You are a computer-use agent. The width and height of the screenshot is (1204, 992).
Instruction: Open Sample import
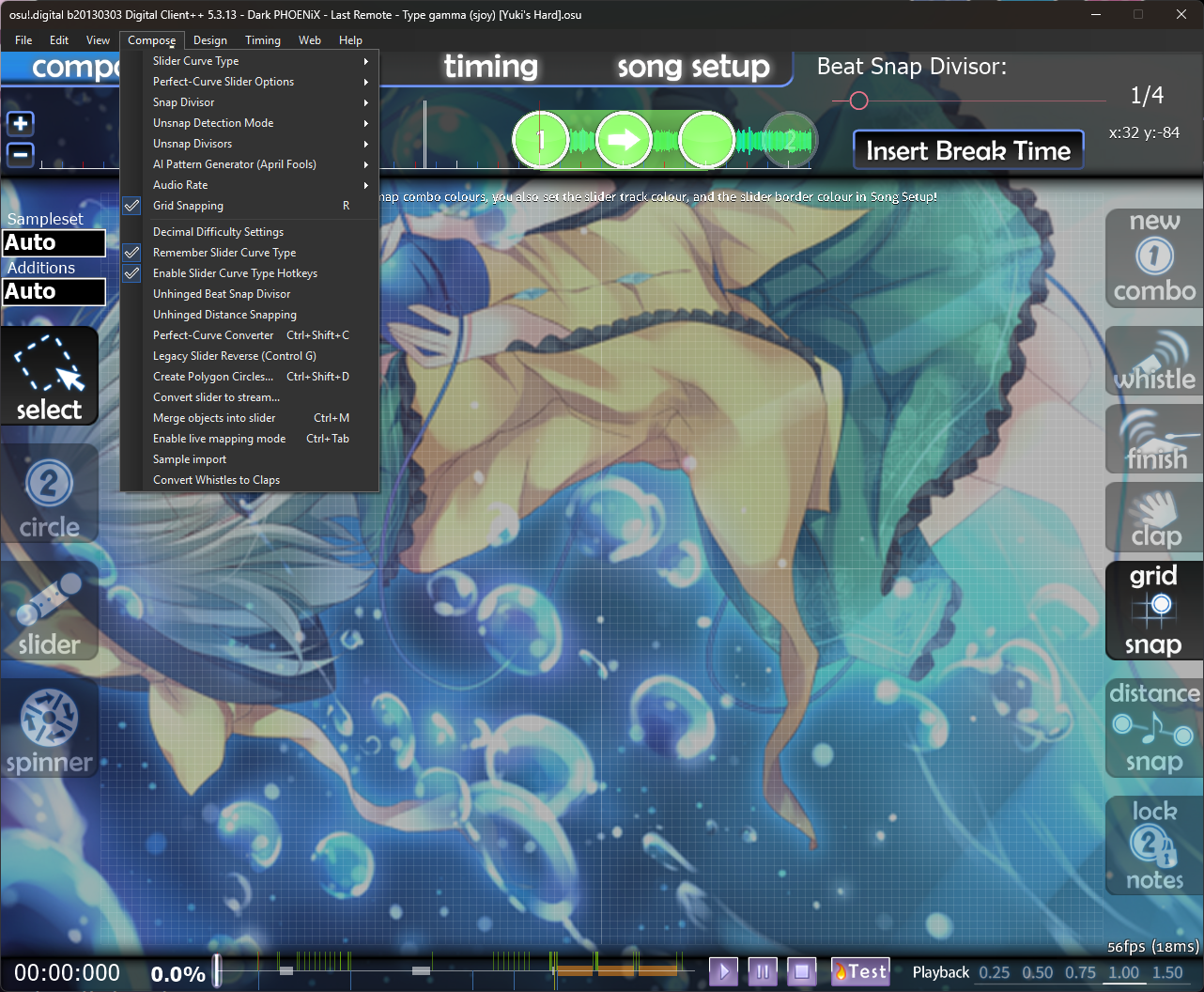coord(250,459)
